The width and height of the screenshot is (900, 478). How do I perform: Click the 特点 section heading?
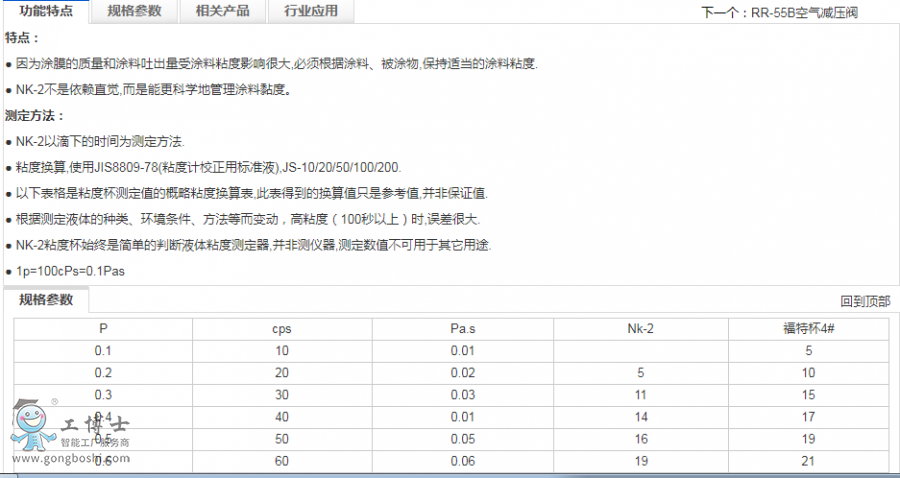22,38
